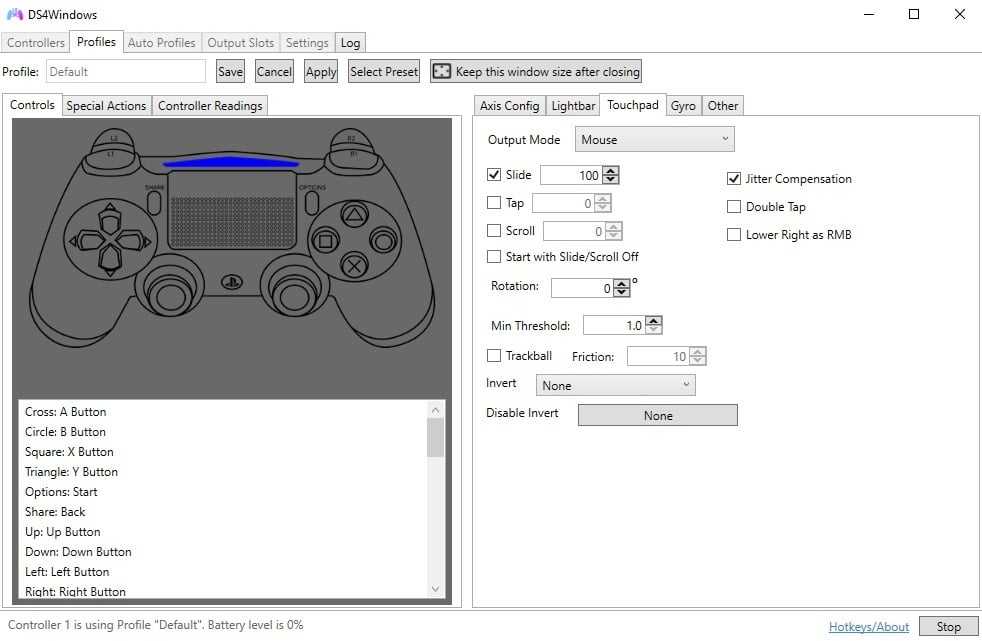Click the Apply button
Viewport: 982px width, 641px height.
tap(321, 71)
